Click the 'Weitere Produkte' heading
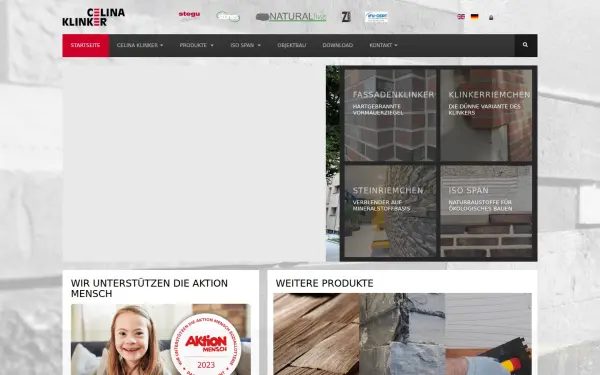This screenshot has width=600, height=375. [x=324, y=283]
